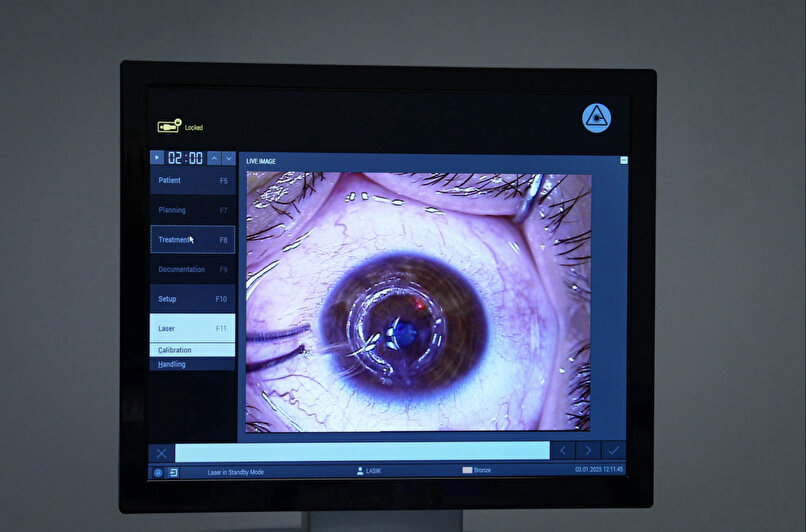Click the logout icon in status bar
The width and height of the screenshot is (806, 532).
click(173, 471)
